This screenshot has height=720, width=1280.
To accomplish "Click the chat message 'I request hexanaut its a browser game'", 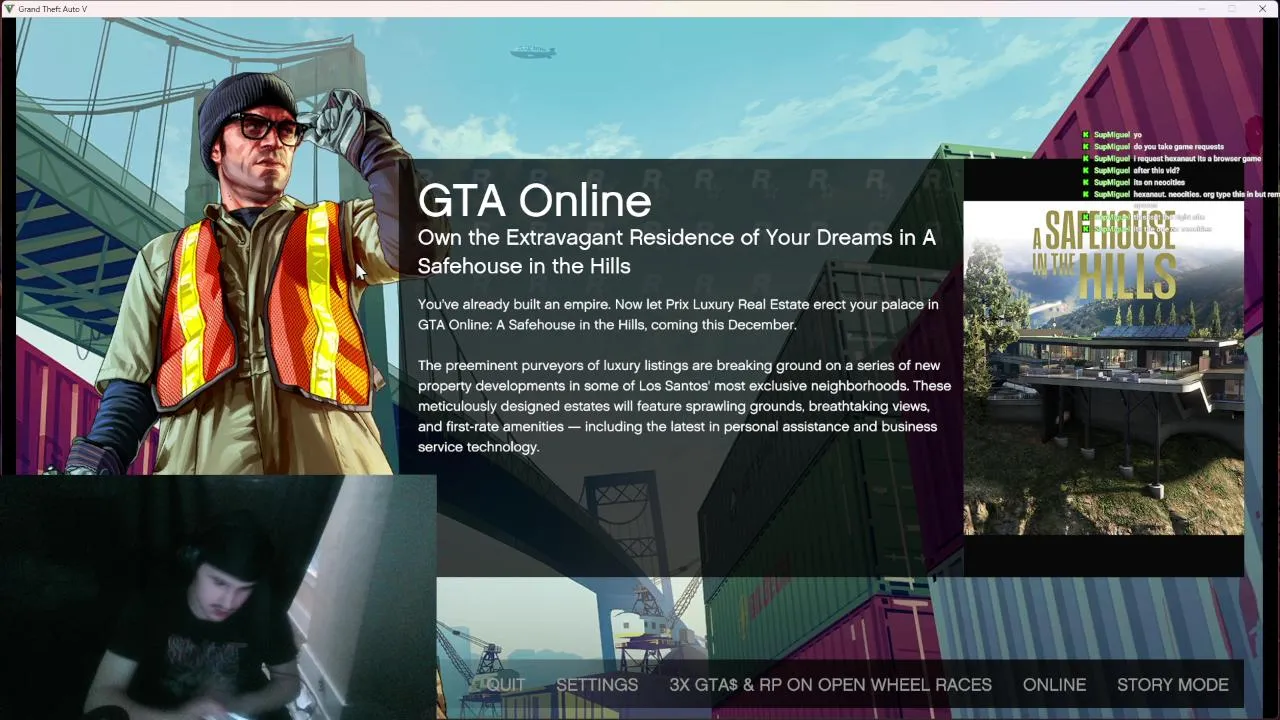I will [x=1197, y=159].
